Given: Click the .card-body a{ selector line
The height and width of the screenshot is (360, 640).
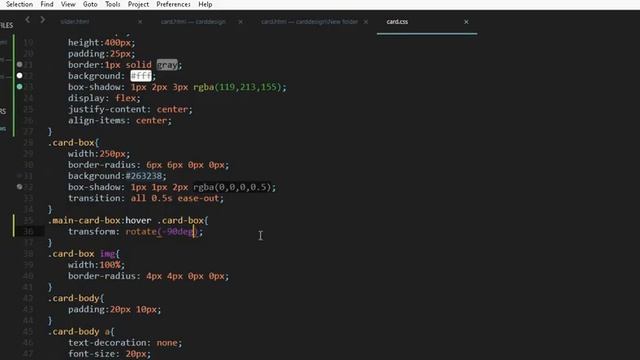Looking at the screenshot, I should click(x=81, y=332).
